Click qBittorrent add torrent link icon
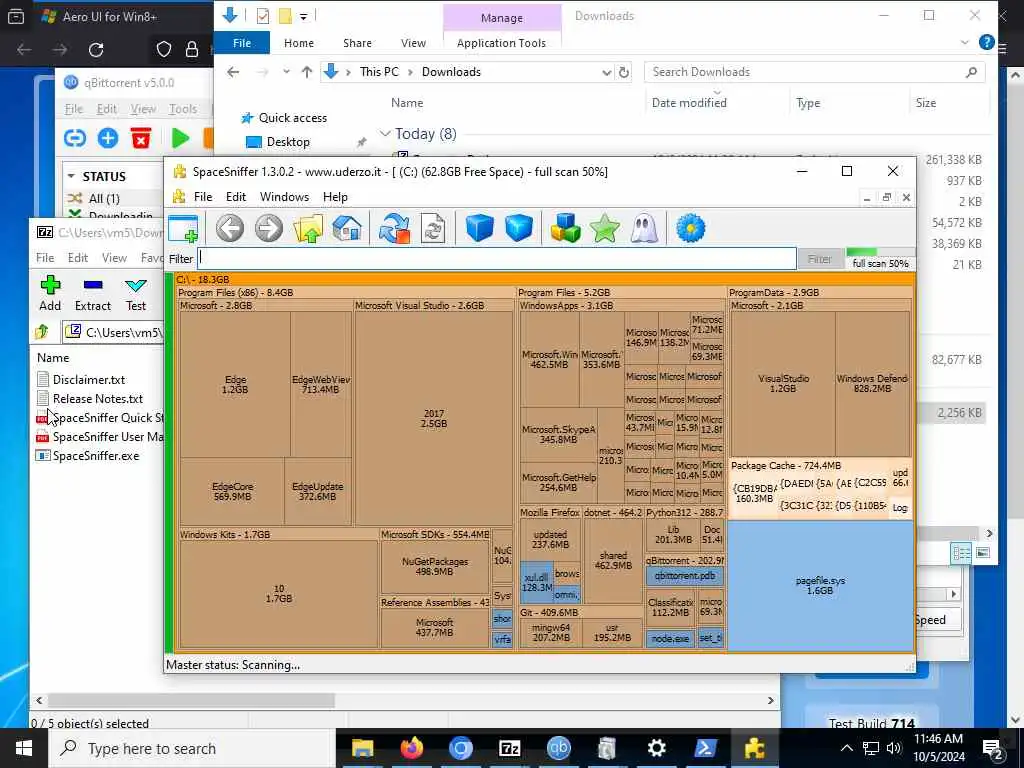Viewport: 1024px width, 768px height. [75, 138]
